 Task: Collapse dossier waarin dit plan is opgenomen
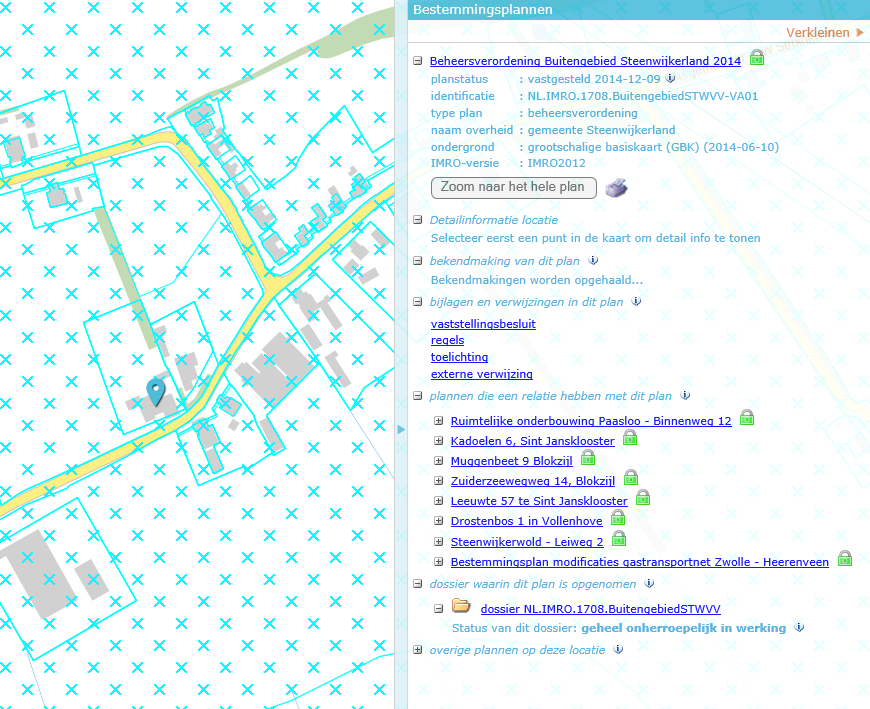pos(418,584)
